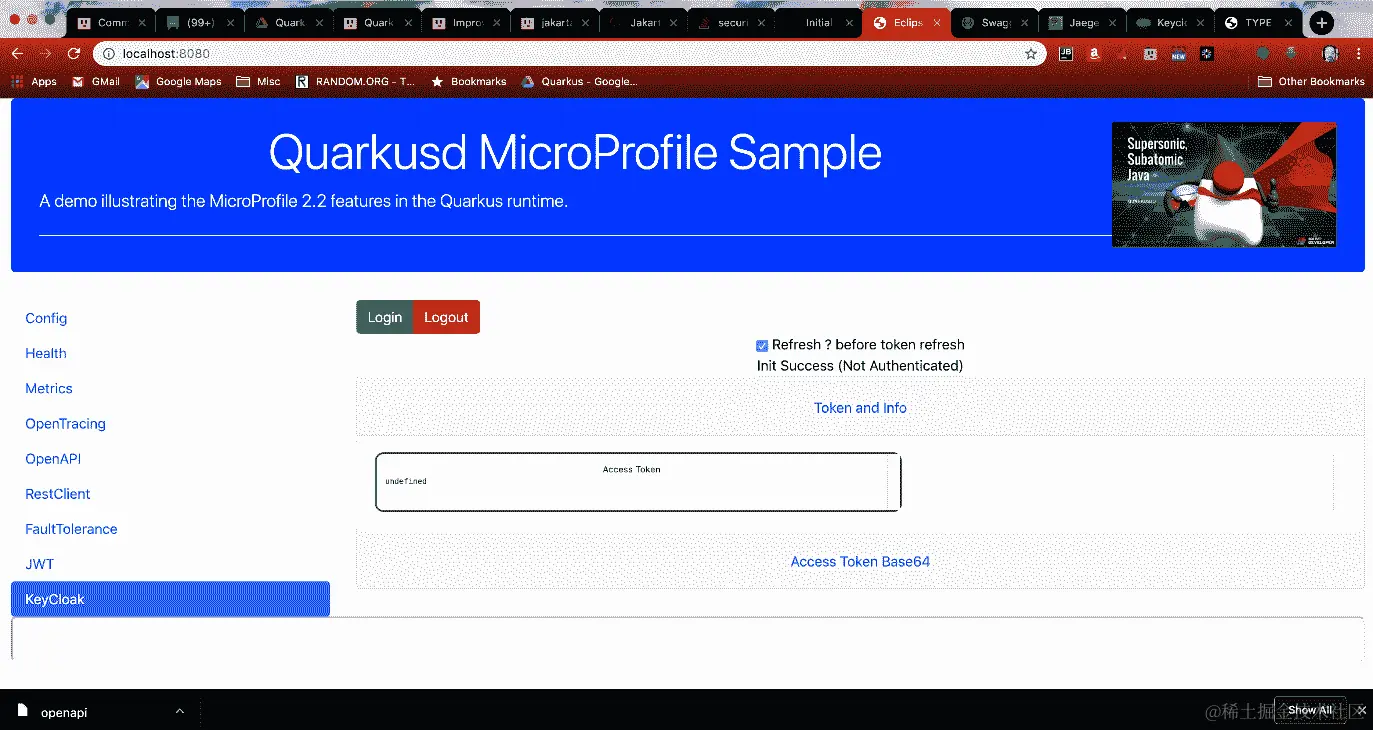The image size is (1373, 730).
Task: Close the downloads bar with the X
Action: pos(1361,710)
